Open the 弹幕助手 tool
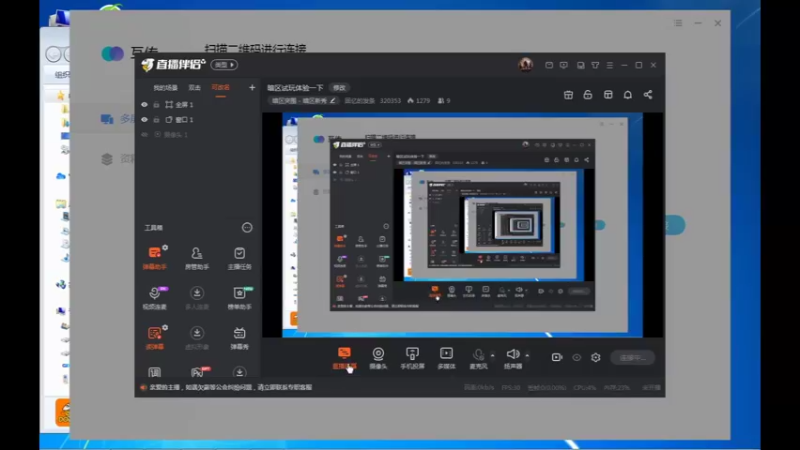 pos(155,258)
